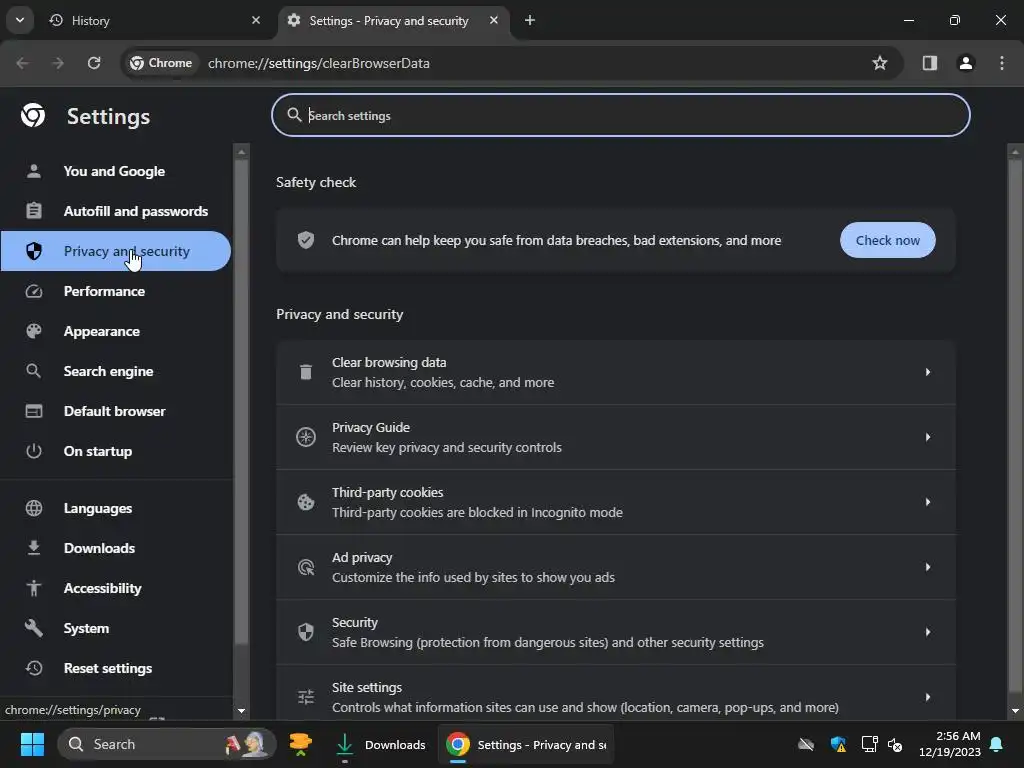This screenshot has width=1024, height=768.
Task: Open Ad privacy settings
Action: pos(615,567)
